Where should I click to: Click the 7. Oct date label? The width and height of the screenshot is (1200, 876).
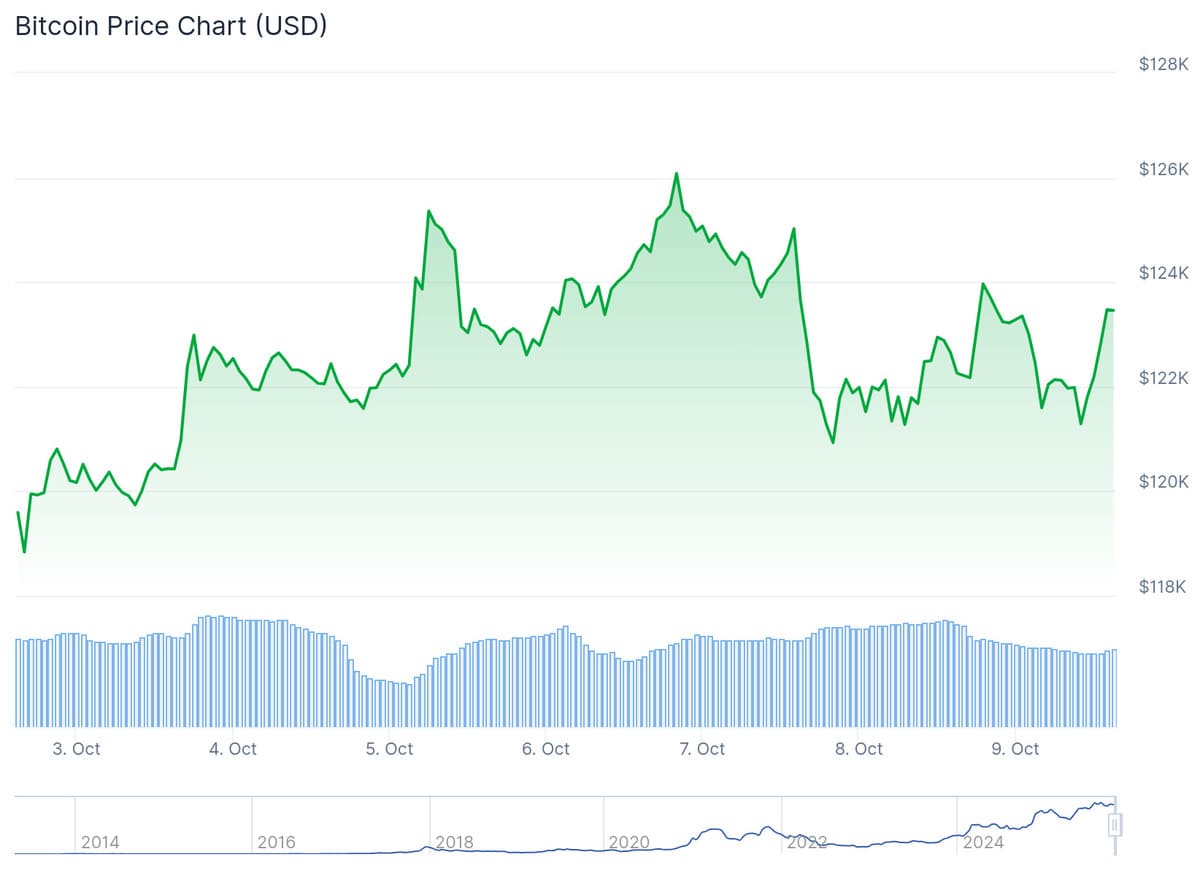(702, 749)
